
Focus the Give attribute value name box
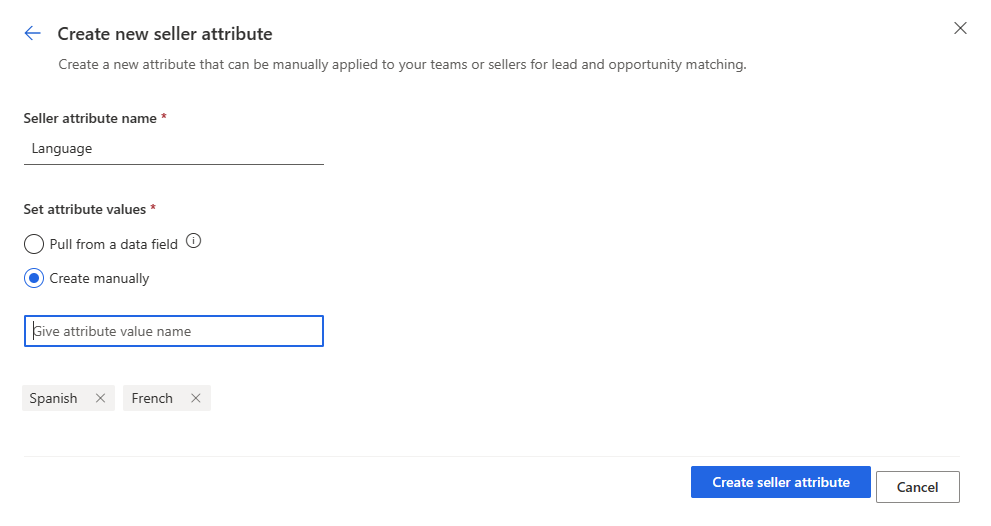173,331
